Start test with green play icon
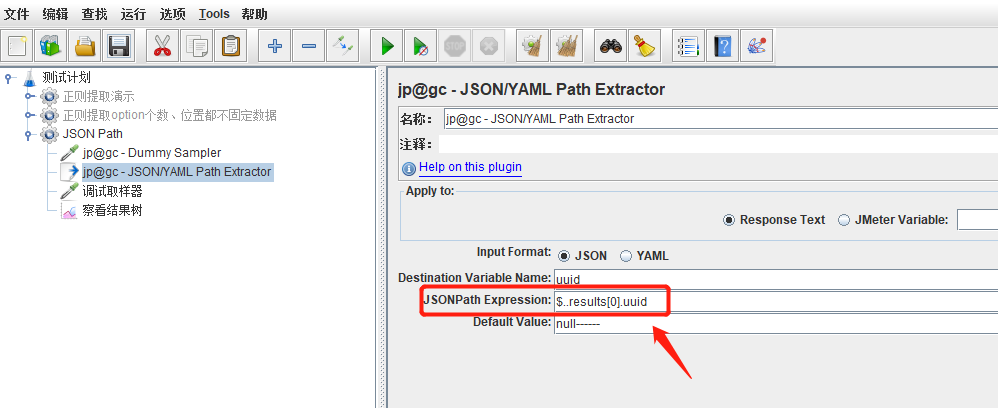The width and height of the screenshot is (998, 408). coord(386,46)
